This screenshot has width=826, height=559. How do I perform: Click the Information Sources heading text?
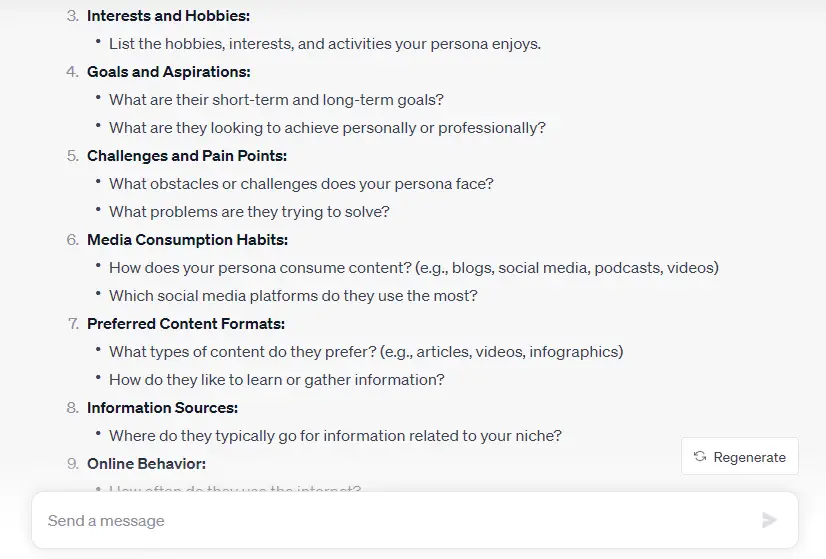point(162,408)
